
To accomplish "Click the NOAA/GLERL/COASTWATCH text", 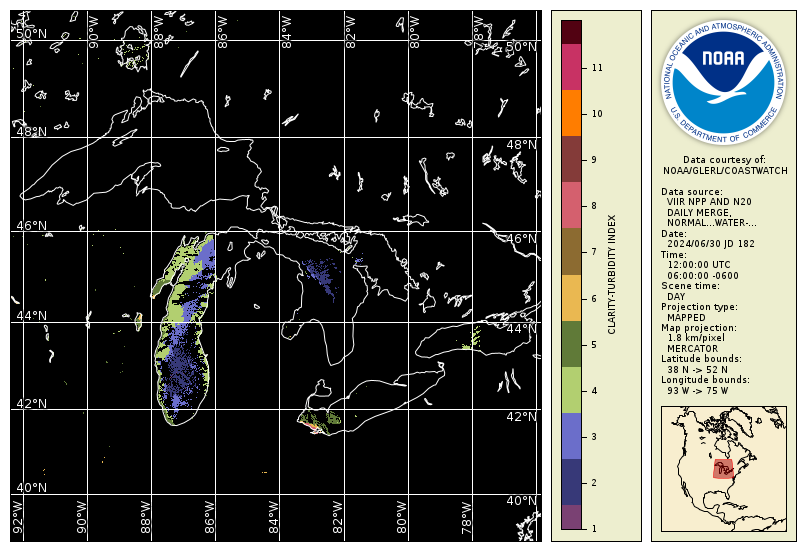I will click(x=725, y=171).
